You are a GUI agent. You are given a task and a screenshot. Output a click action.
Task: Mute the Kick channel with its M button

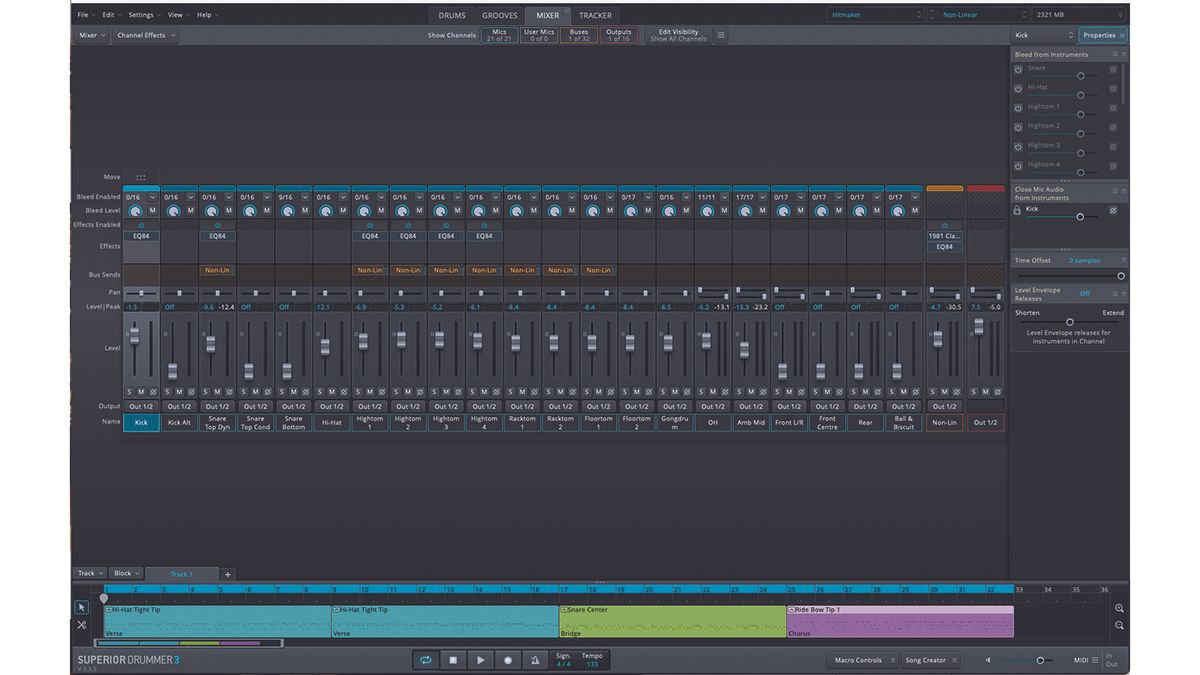click(140, 391)
